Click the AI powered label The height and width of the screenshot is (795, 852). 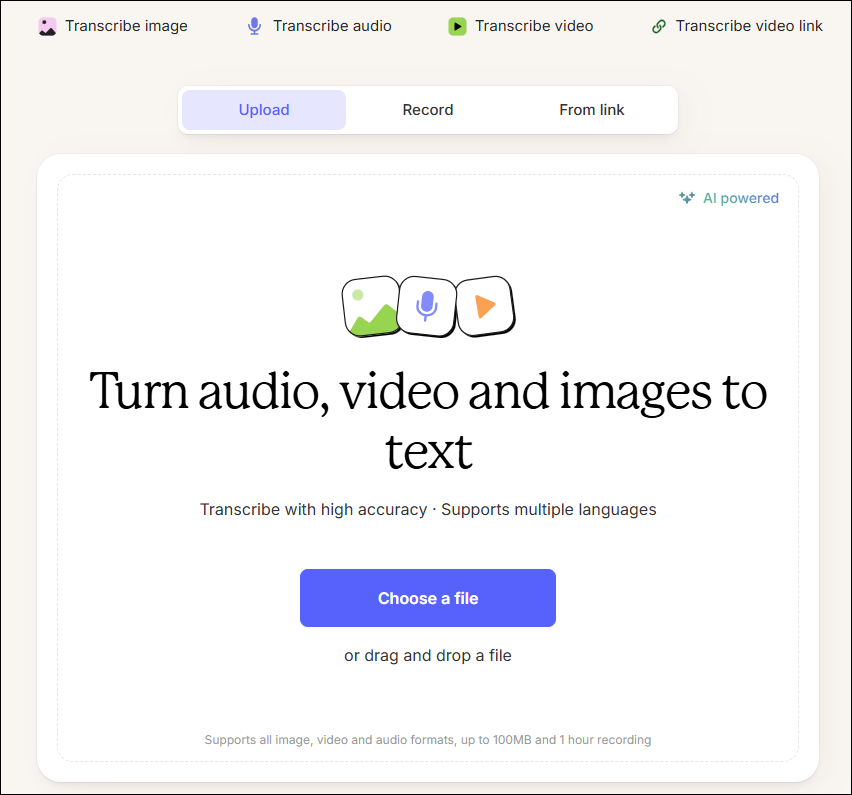click(x=741, y=198)
